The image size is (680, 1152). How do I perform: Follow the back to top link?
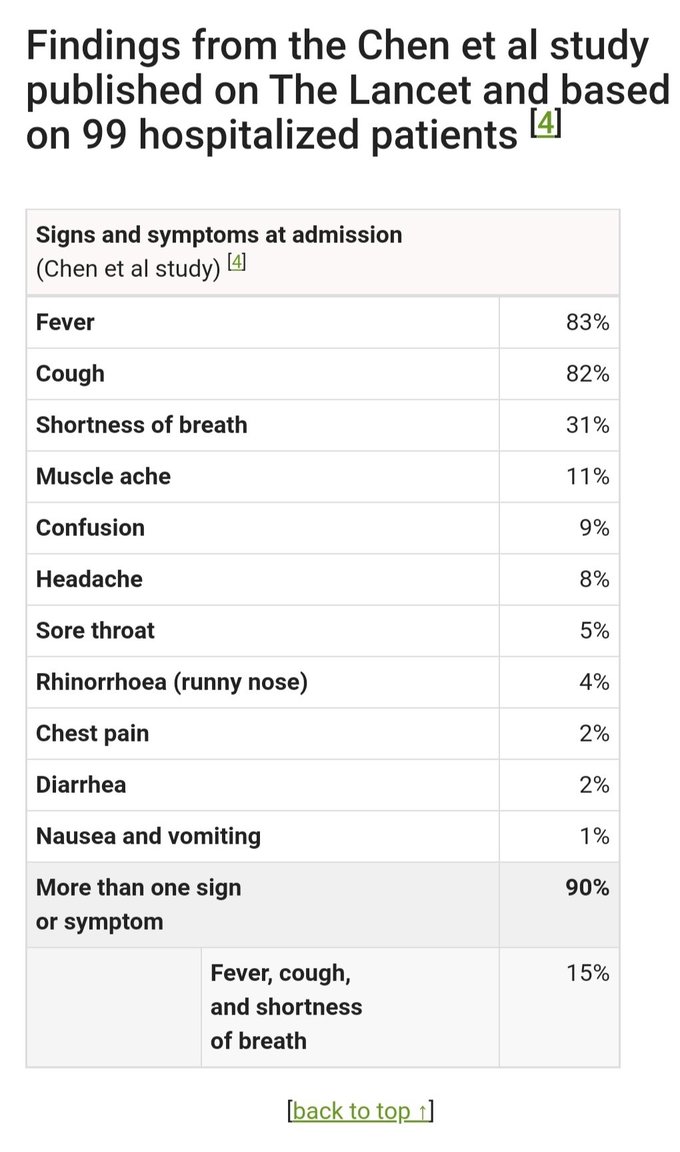click(360, 1110)
